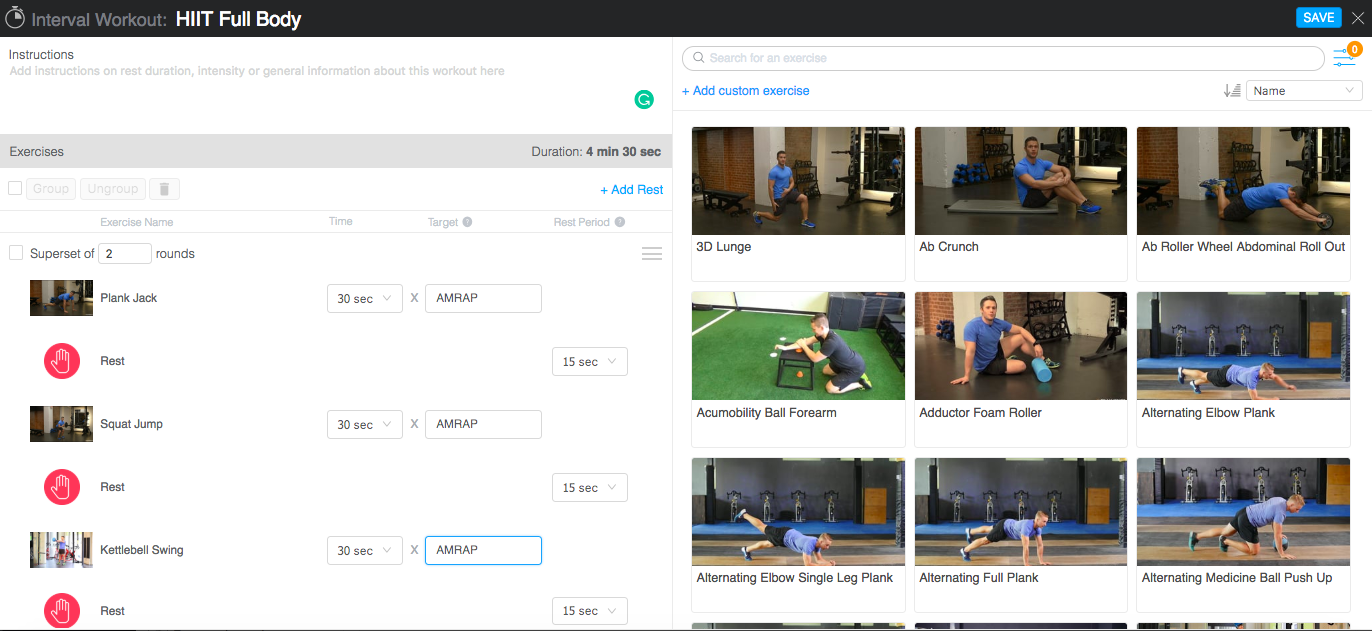Open Kettlebell Swing time dropdown

(x=365, y=551)
